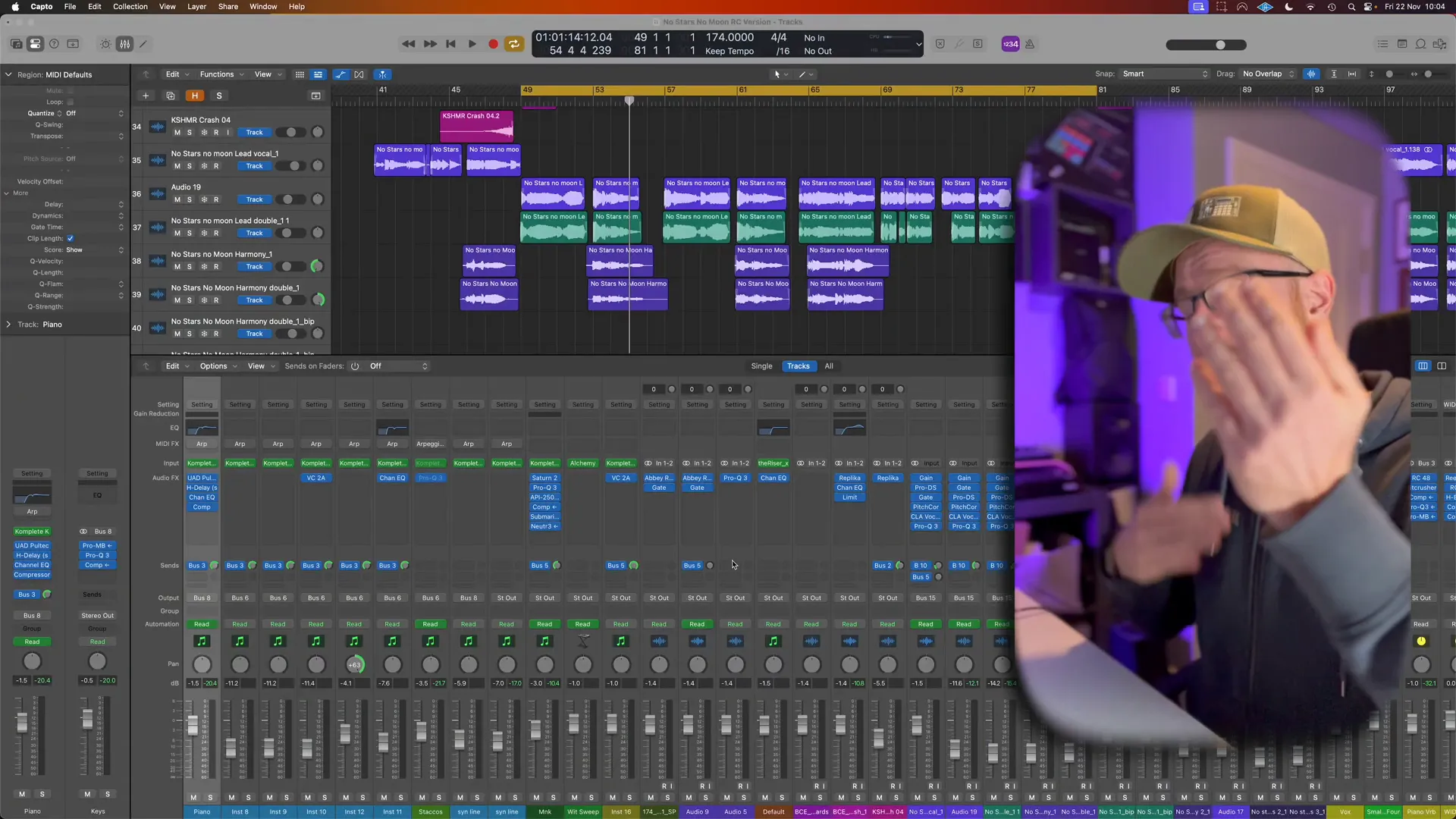The image size is (1456, 819).
Task: Open the List Editors icon
Action: point(1382,44)
